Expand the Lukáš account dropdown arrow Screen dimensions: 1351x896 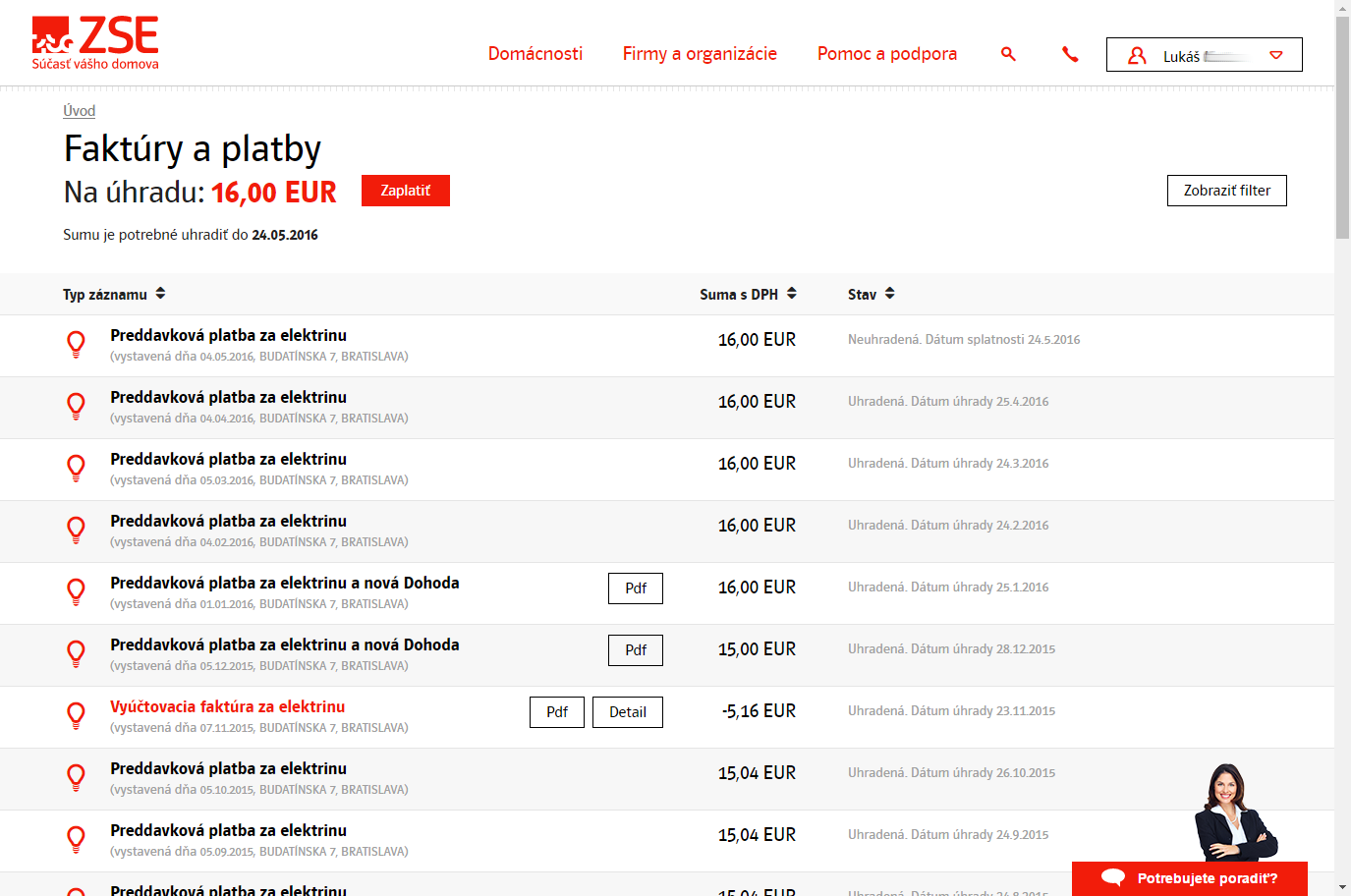pos(1276,55)
